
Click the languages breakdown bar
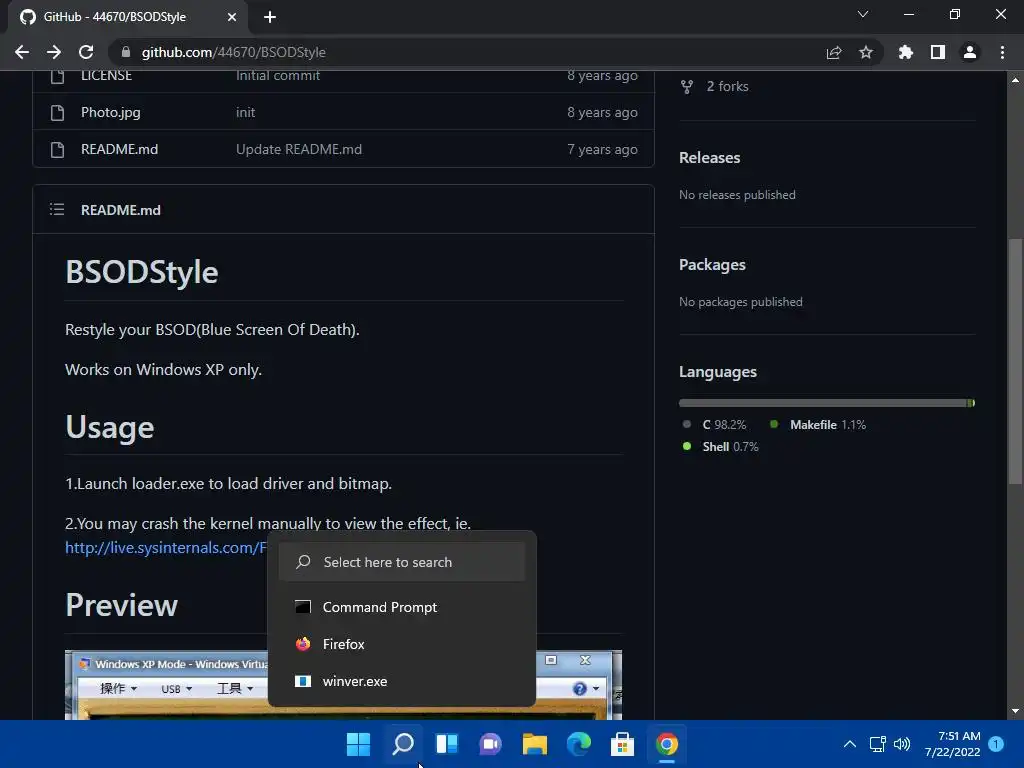point(827,403)
